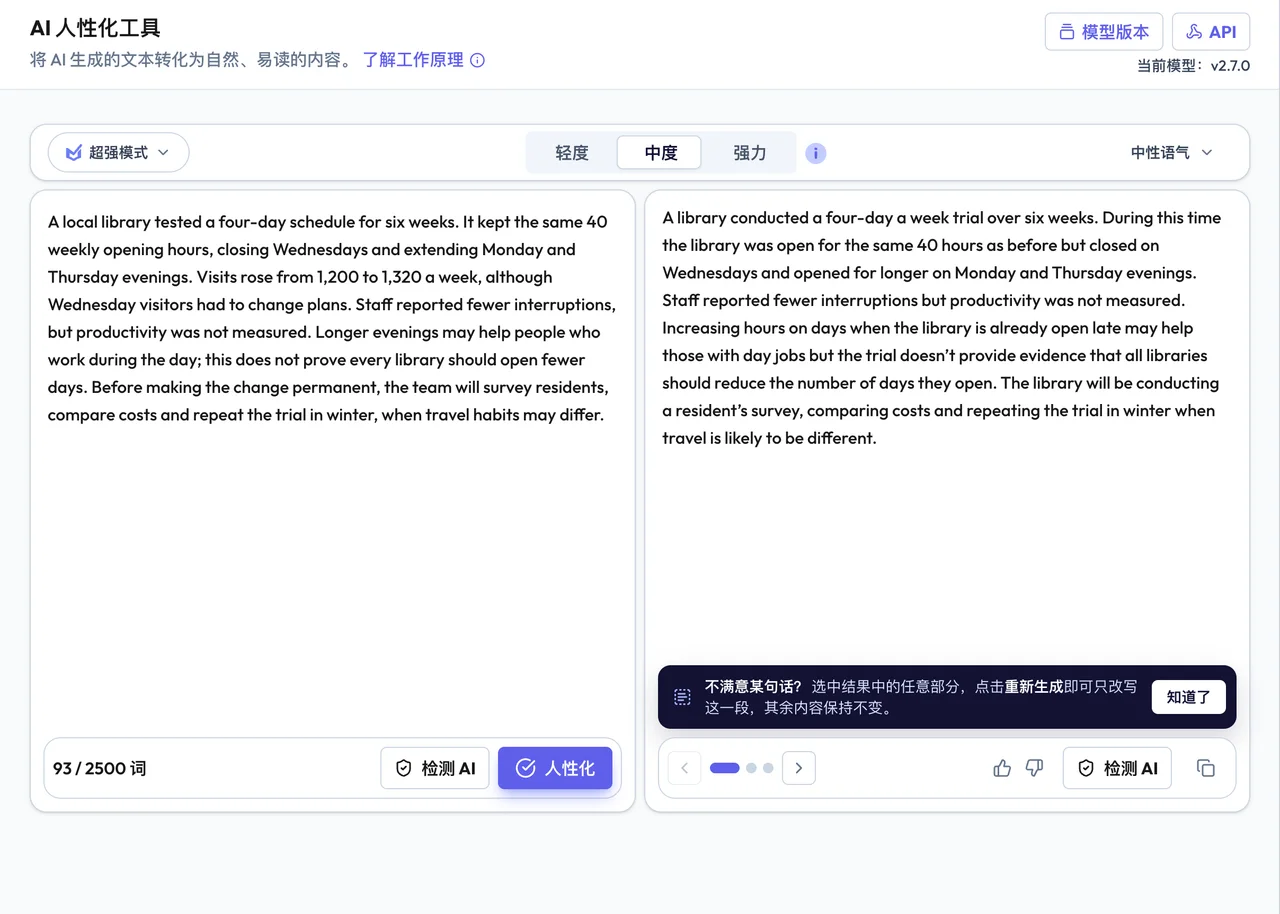Click the thumbs-up icon

1002,768
